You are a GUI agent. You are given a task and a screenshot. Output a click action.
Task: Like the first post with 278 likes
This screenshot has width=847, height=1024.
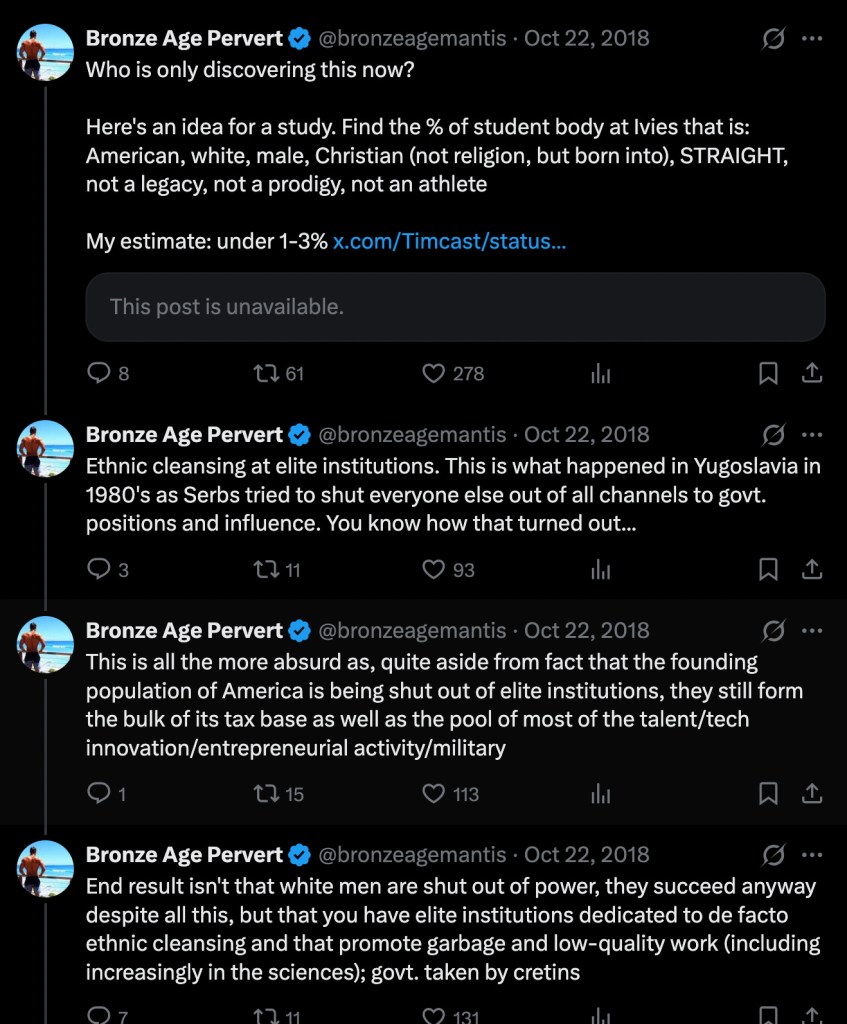point(433,373)
